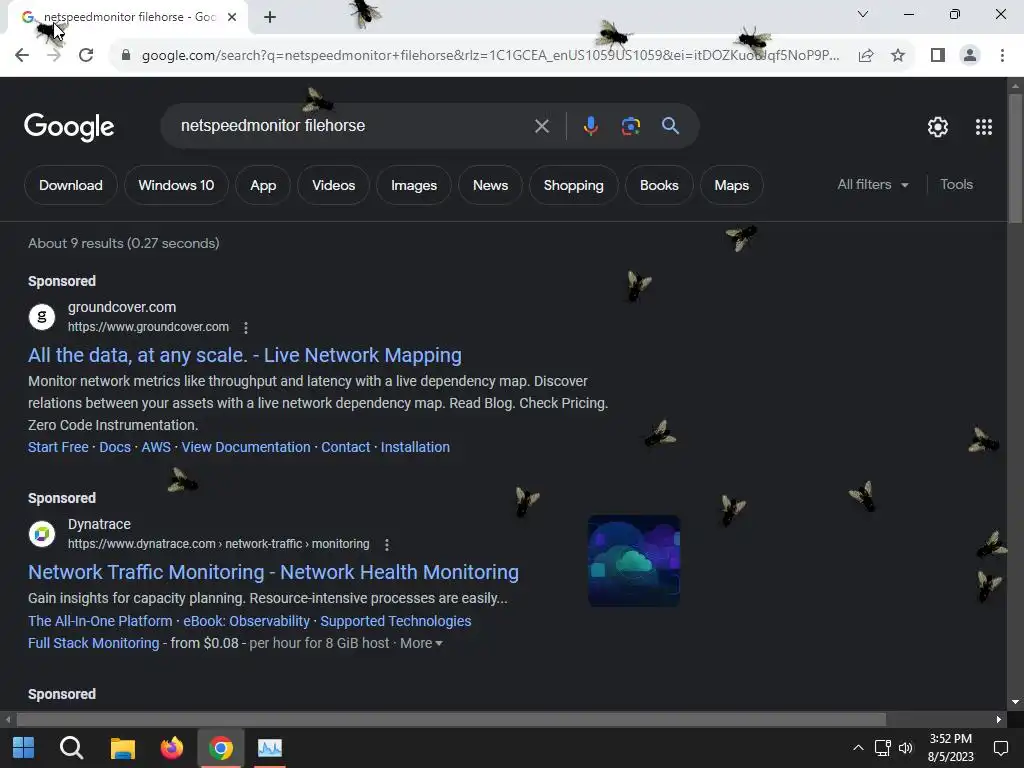The width and height of the screenshot is (1024, 768).
Task: Go back to the previous page
Action: coord(22,56)
